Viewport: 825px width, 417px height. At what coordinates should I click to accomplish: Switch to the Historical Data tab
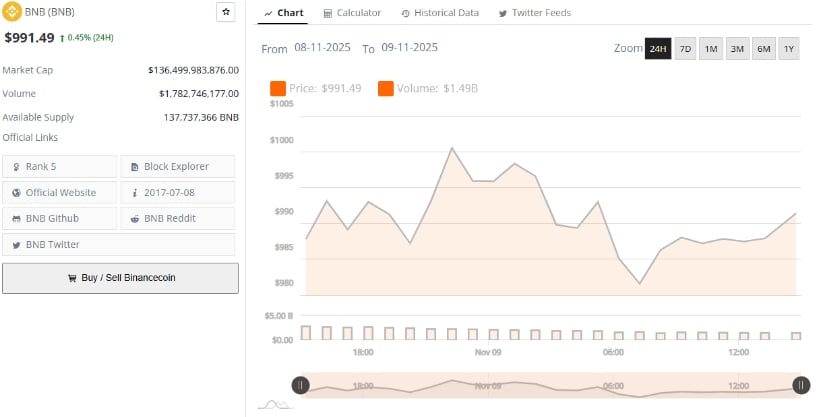[x=440, y=13]
